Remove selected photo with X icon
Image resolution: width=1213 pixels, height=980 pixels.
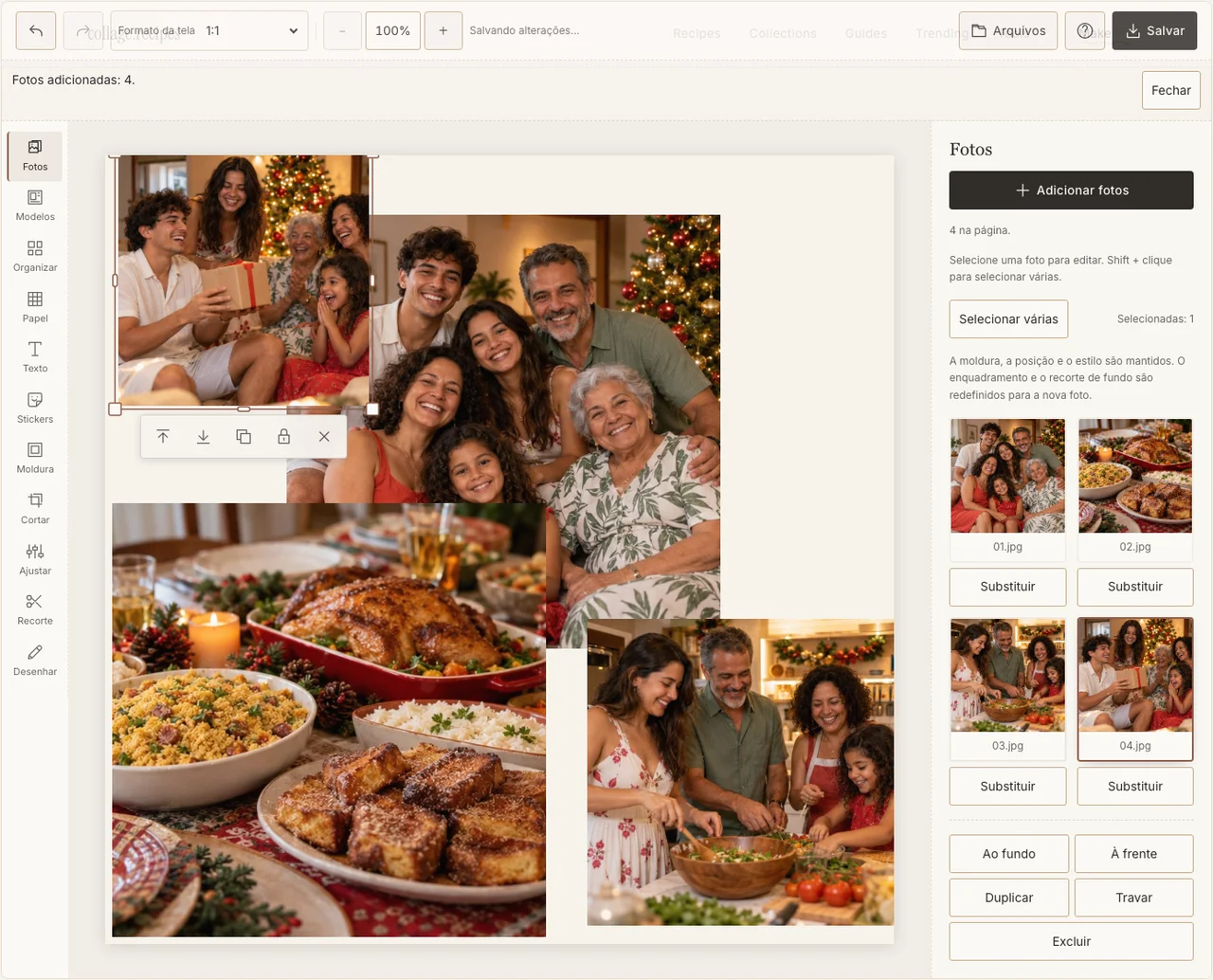[324, 437]
